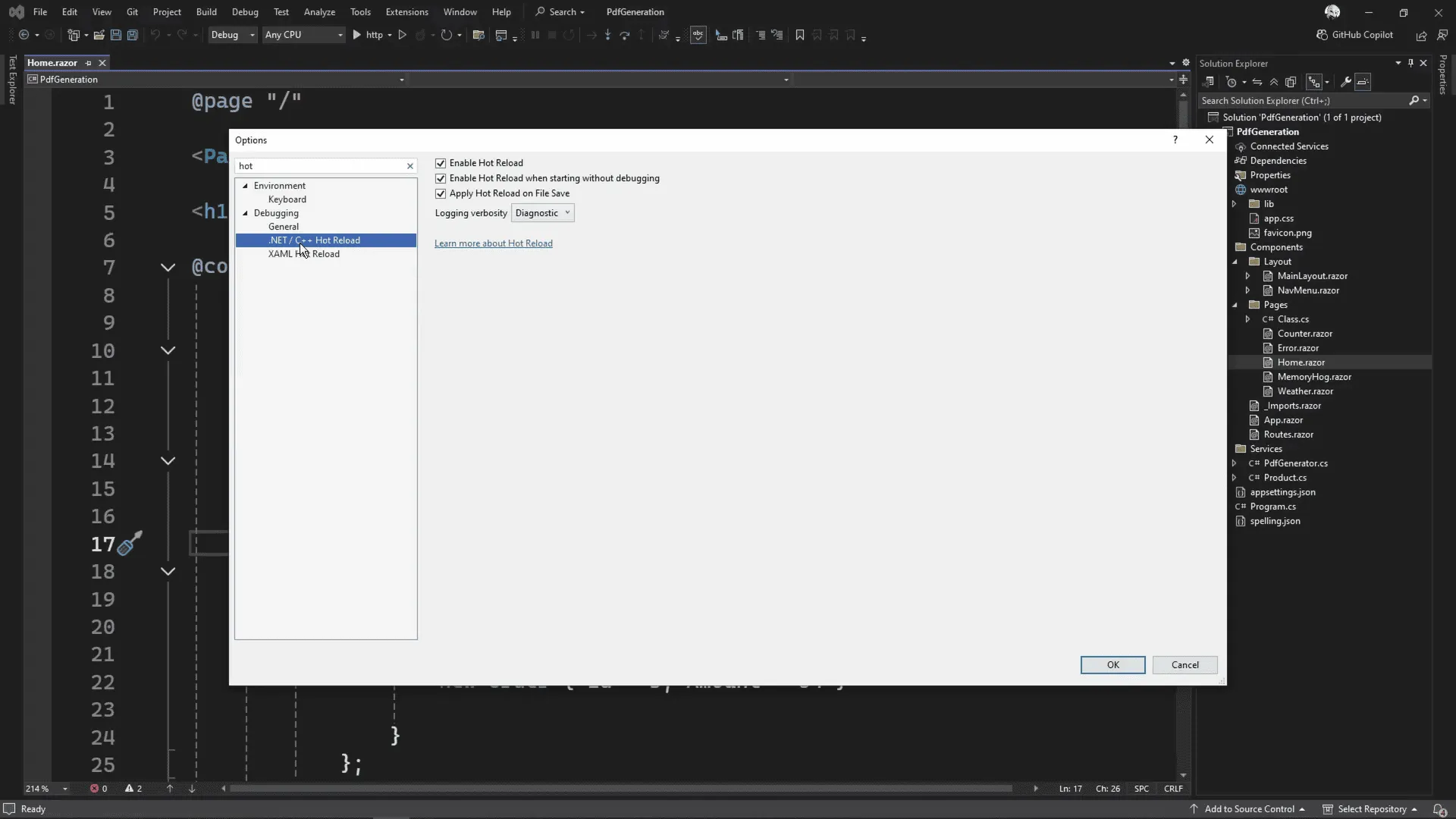Viewport: 1456px width, 819px height.
Task: Click the Send Feedback icon at top right
Action: coord(1442,35)
